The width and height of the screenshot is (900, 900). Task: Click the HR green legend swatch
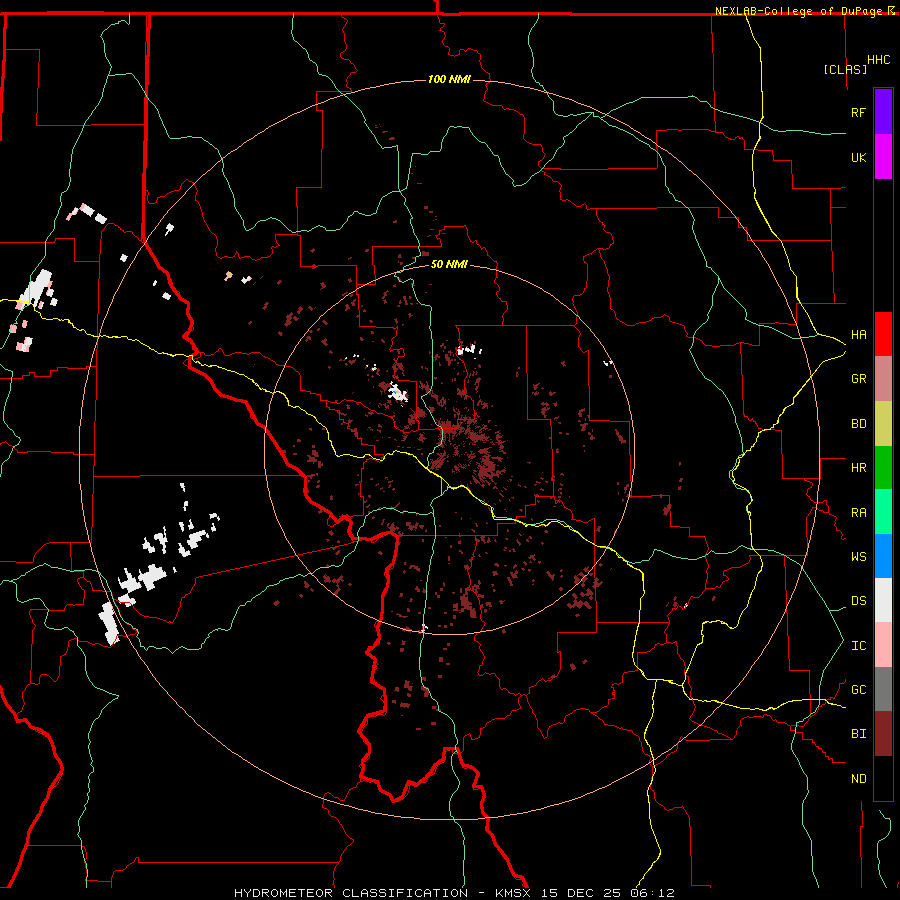(x=883, y=468)
